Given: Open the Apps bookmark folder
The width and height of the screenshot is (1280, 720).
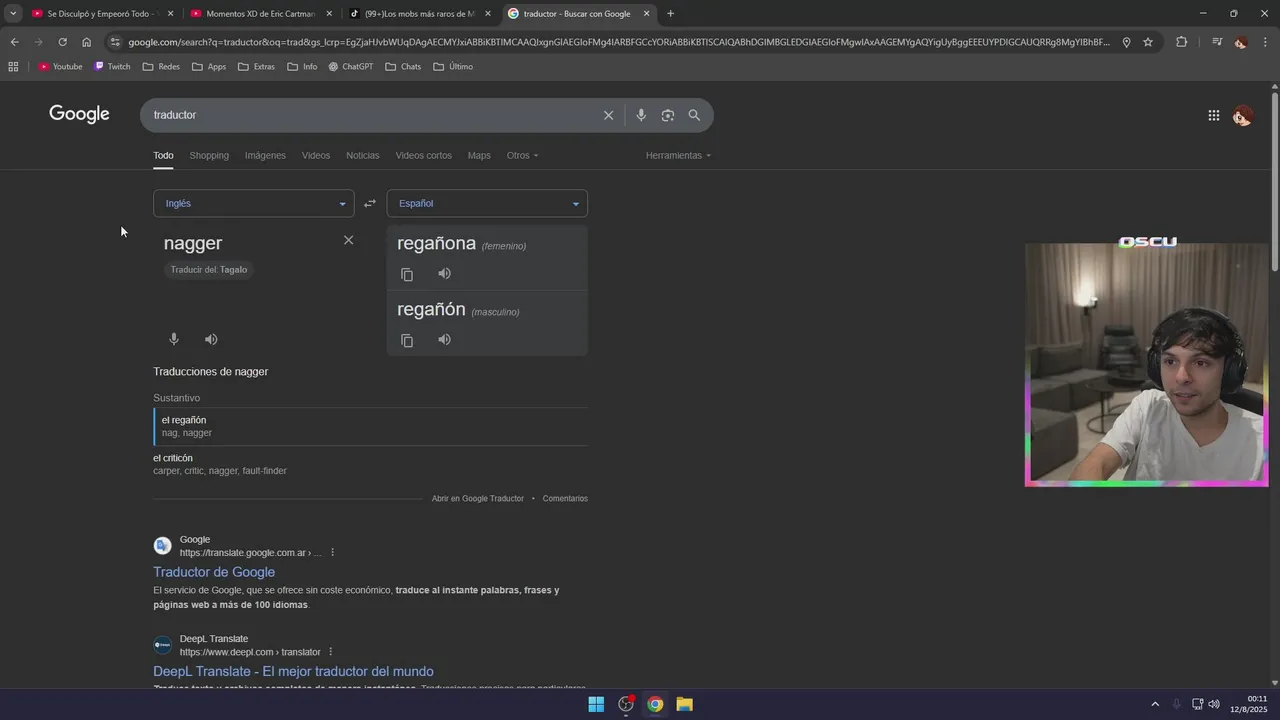Looking at the screenshot, I should [209, 66].
